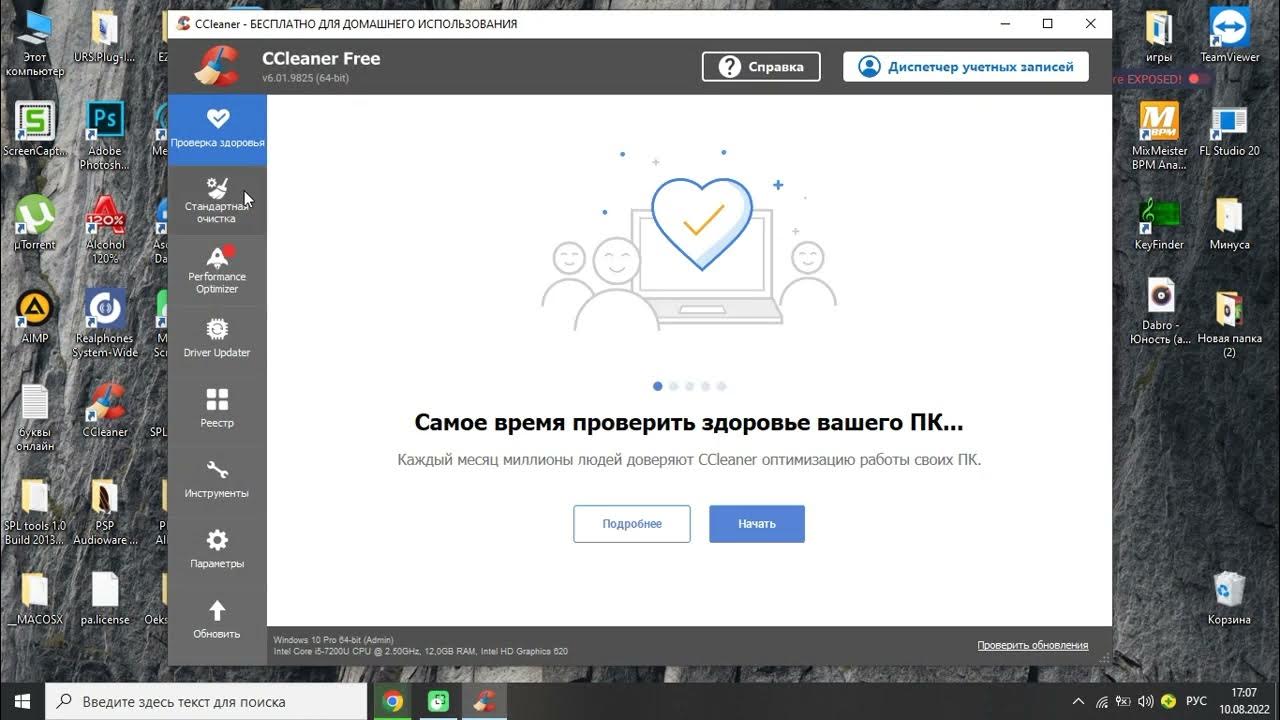Open the Windows Start menu

click(x=22, y=701)
